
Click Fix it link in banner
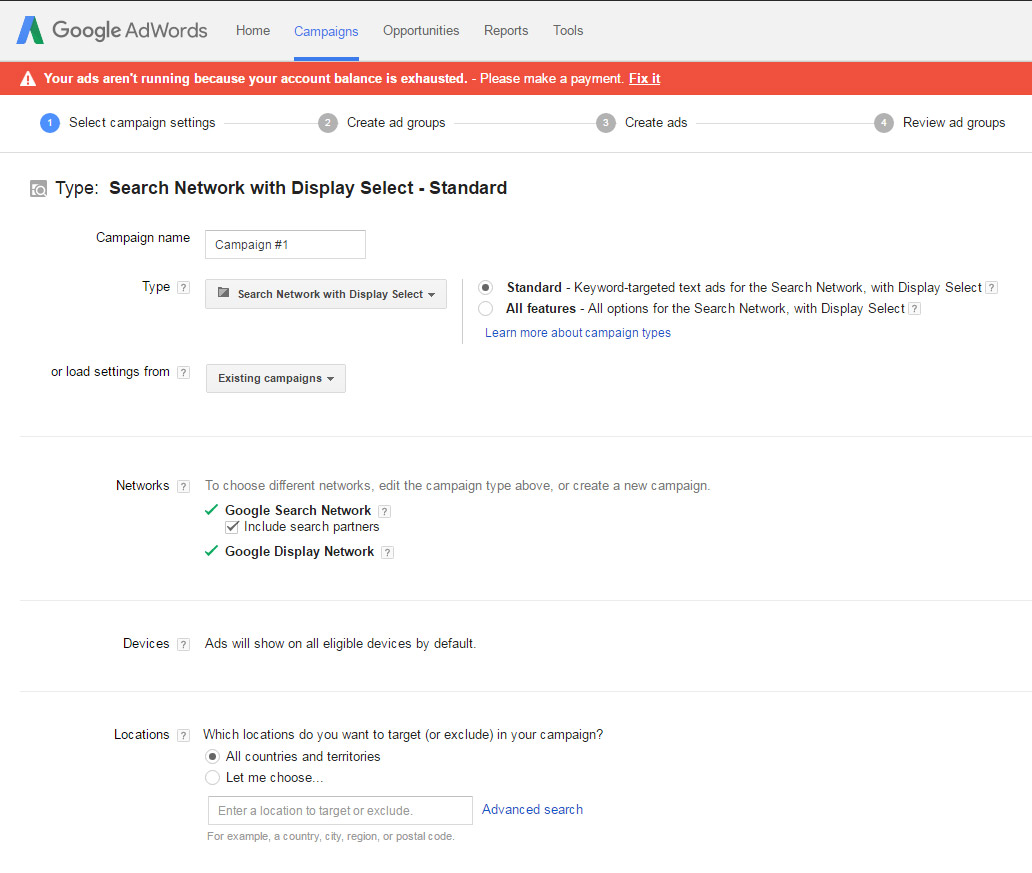tap(644, 78)
